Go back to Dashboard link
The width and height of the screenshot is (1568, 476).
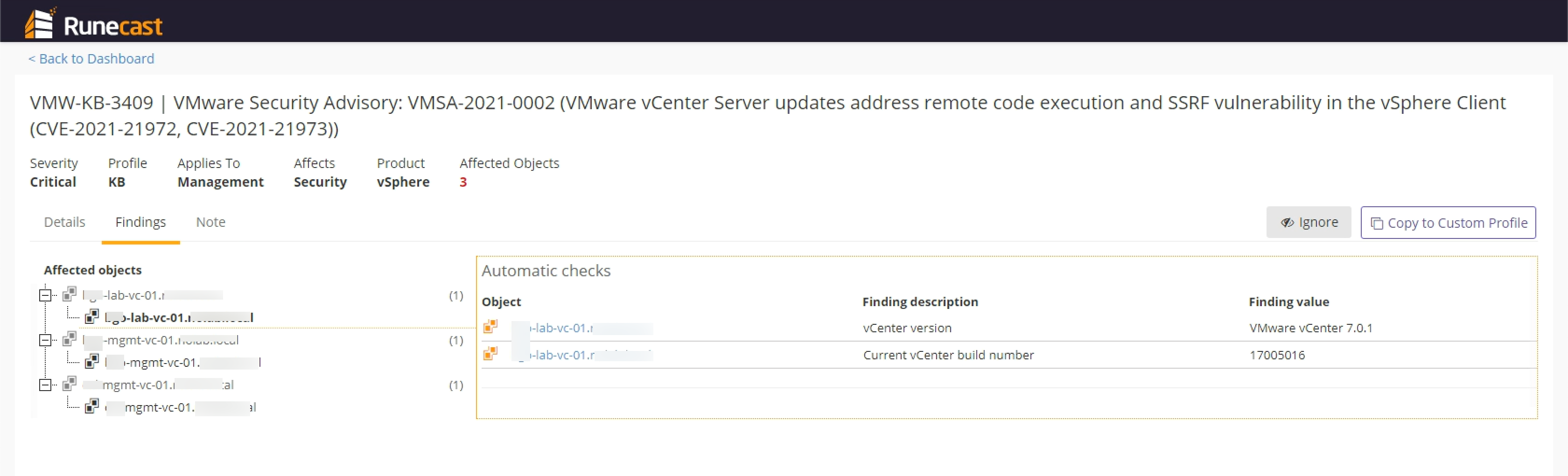(91, 58)
